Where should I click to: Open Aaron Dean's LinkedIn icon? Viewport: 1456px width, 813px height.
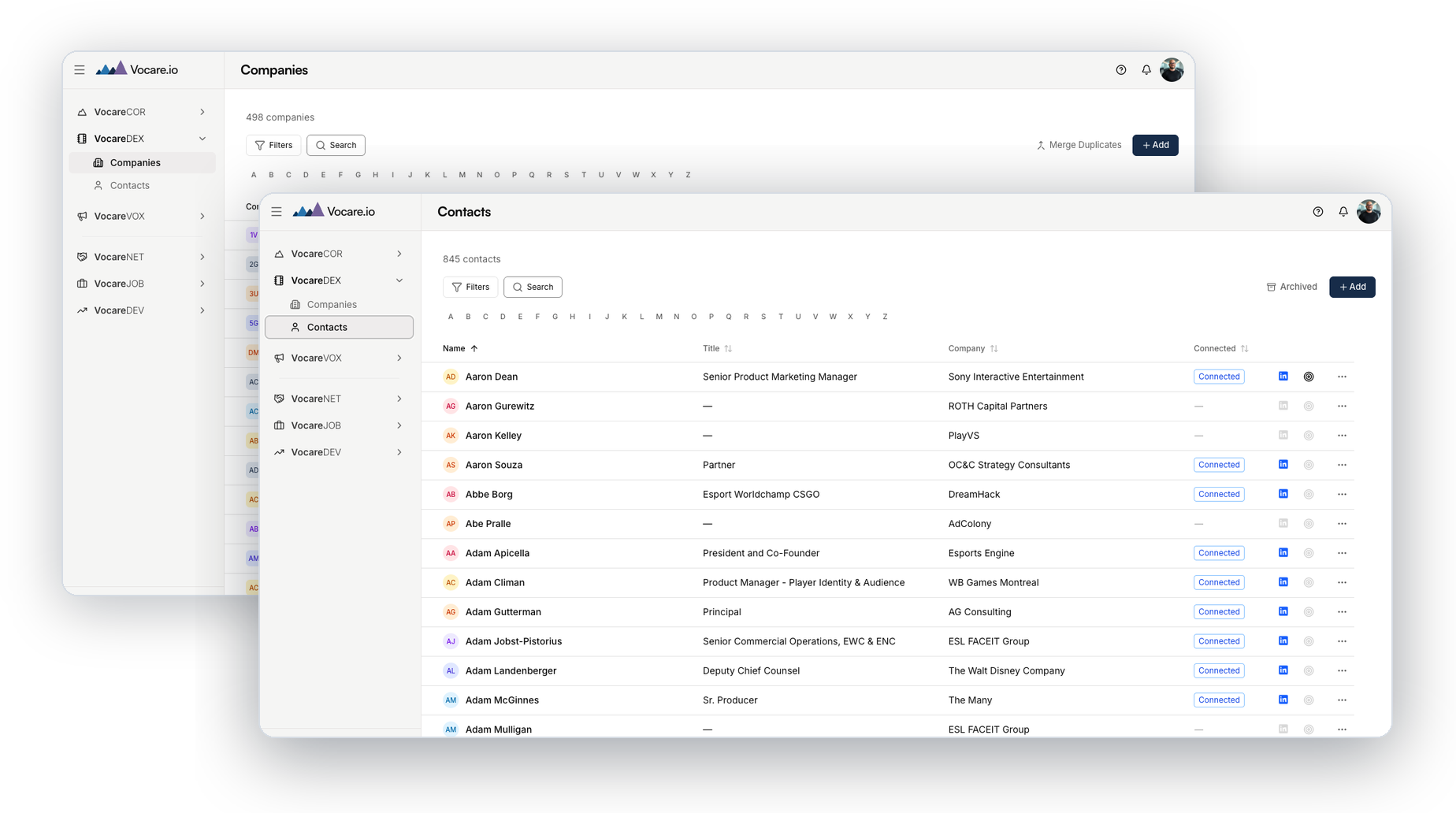click(1283, 377)
